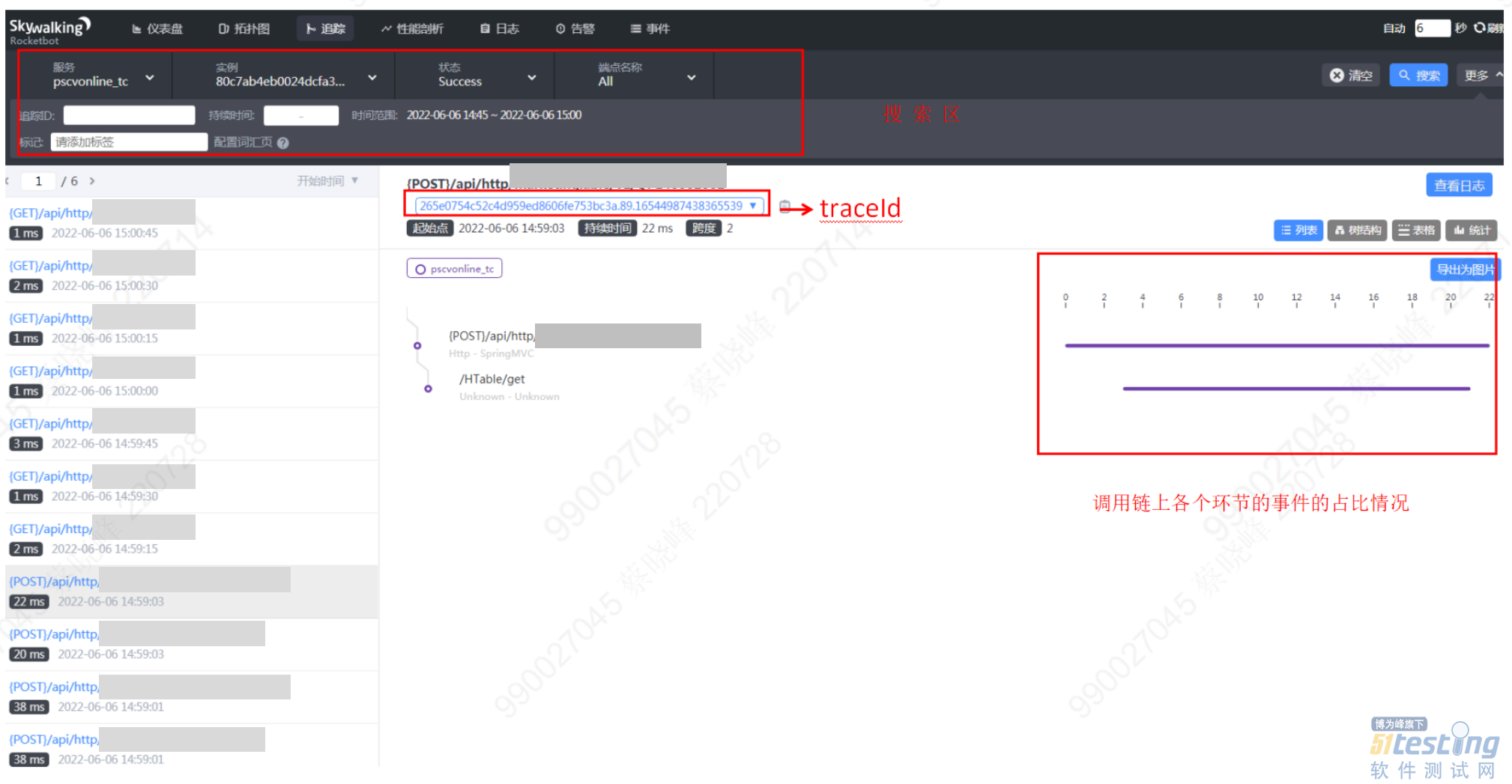Screen dimensions: 1512x784
Task: Click the 配置词汇页 help question icon
Action: pyautogui.click(x=282, y=143)
